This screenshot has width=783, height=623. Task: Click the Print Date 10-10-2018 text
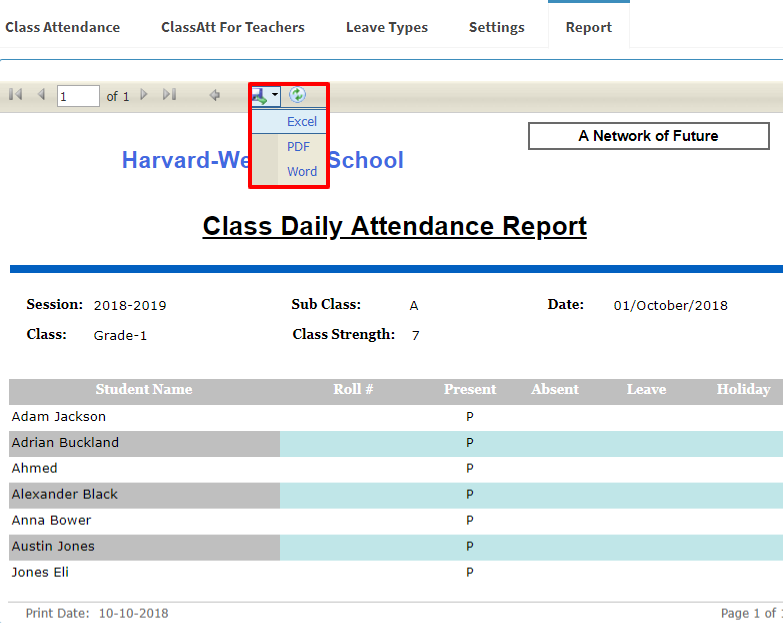coord(97,613)
